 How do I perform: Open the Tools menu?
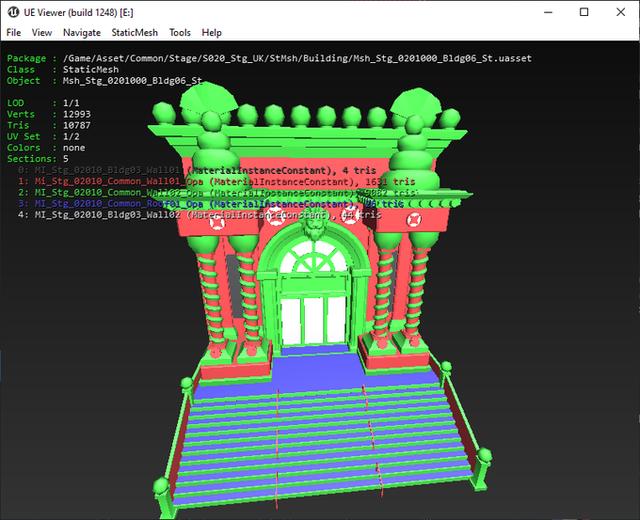[180, 33]
